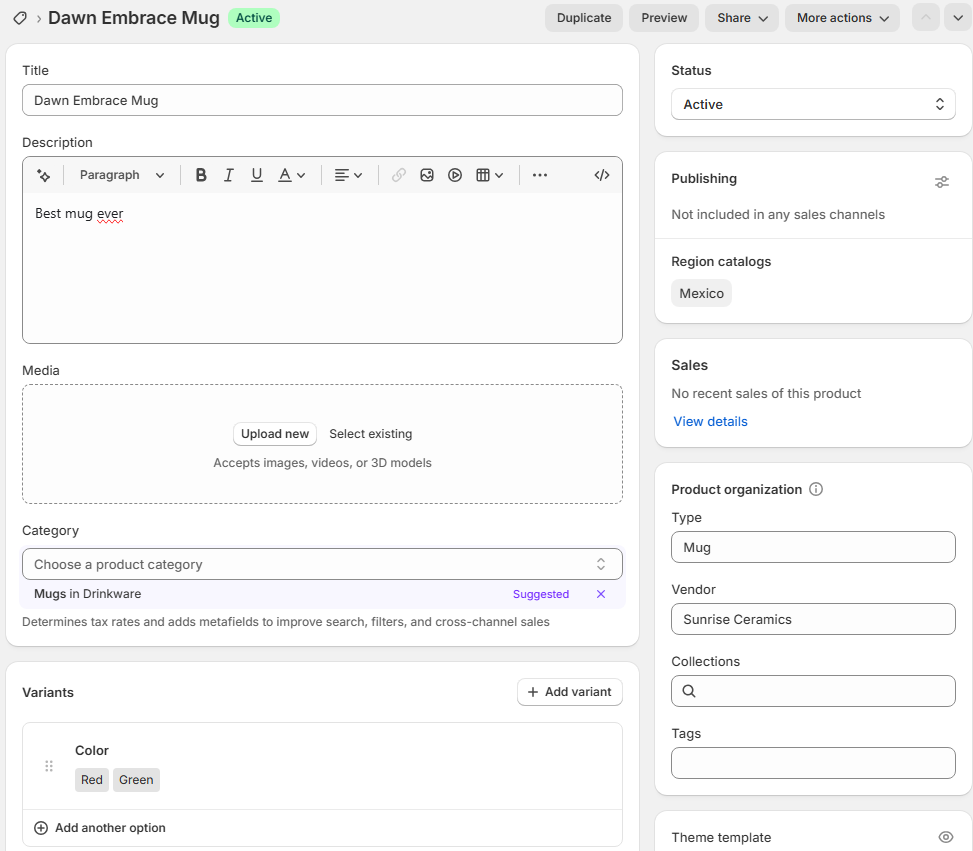The image size is (973, 851).
Task: Open the text color picker in the editor
Action: click(289, 174)
